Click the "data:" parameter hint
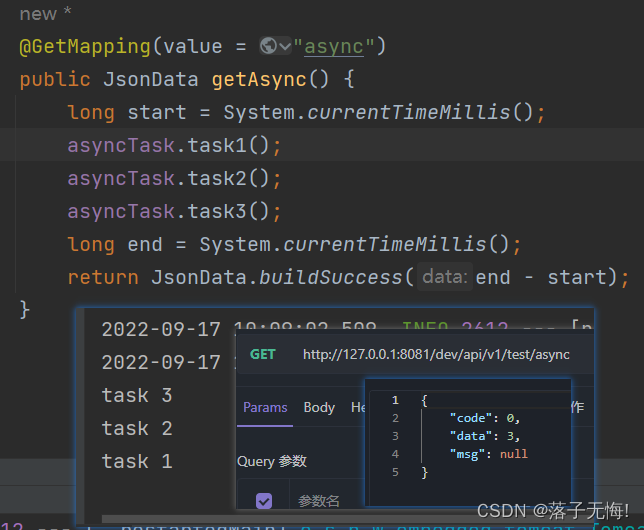Viewport: 644px width, 530px height. click(445, 277)
